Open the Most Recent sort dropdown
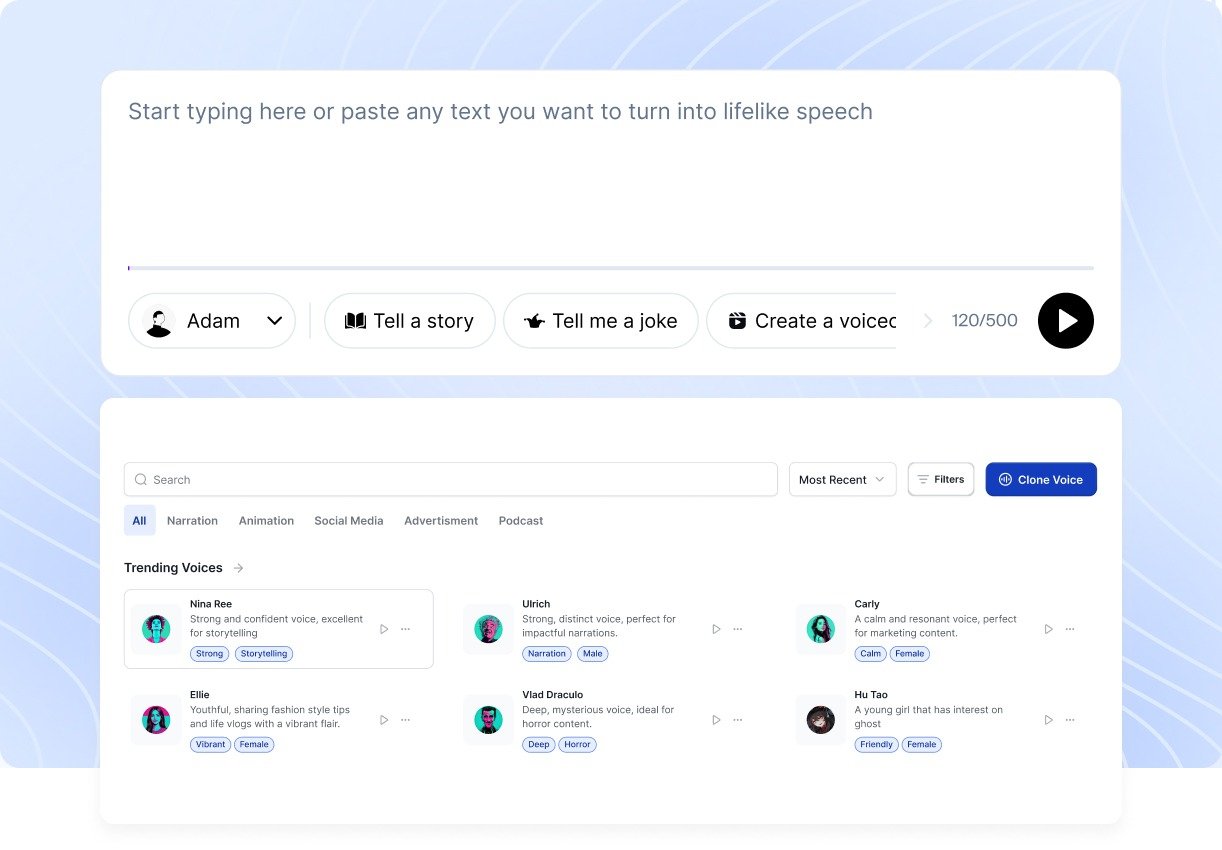The width and height of the screenshot is (1222, 850). point(842,480)
